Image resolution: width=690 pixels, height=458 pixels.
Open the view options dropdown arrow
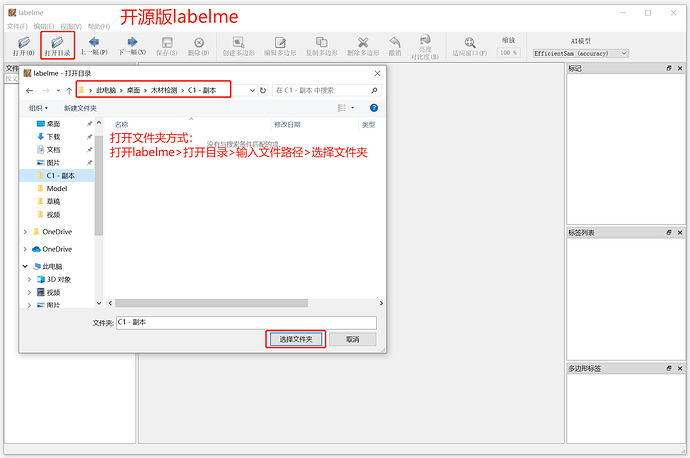[352, 108]
